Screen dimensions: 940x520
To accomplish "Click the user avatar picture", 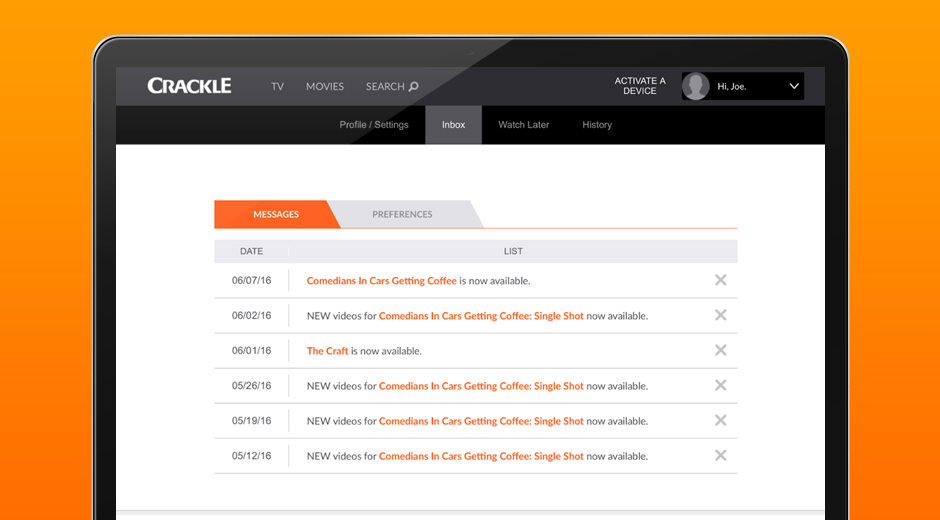I will coord(695,86).
